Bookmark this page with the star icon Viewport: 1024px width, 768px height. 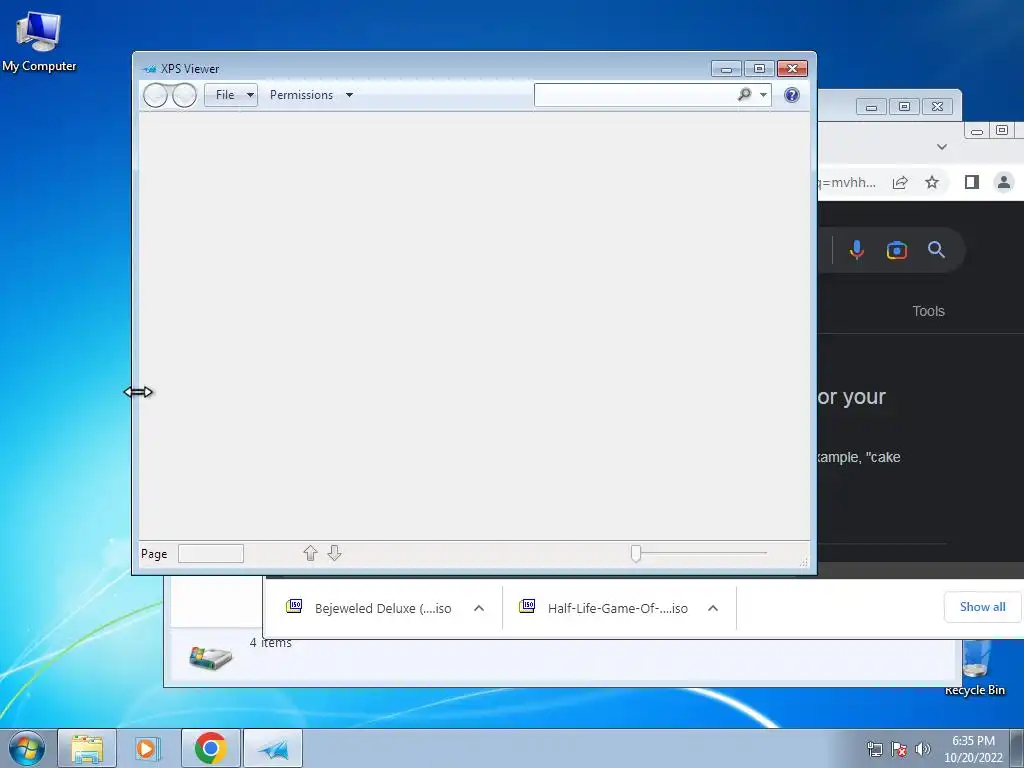[x=932, y=182]
